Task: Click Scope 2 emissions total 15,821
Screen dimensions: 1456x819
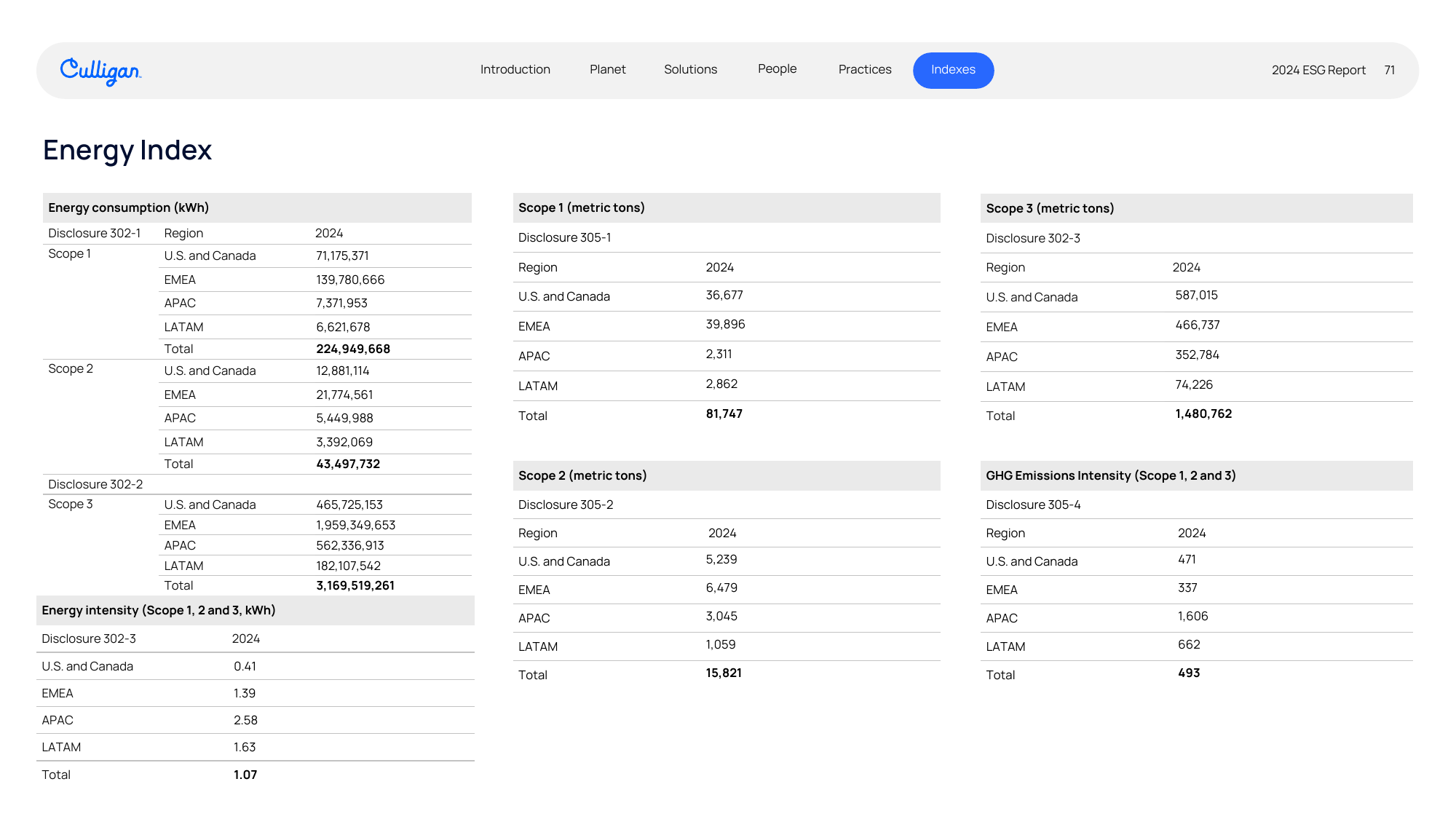Action: tap(724, 673)
